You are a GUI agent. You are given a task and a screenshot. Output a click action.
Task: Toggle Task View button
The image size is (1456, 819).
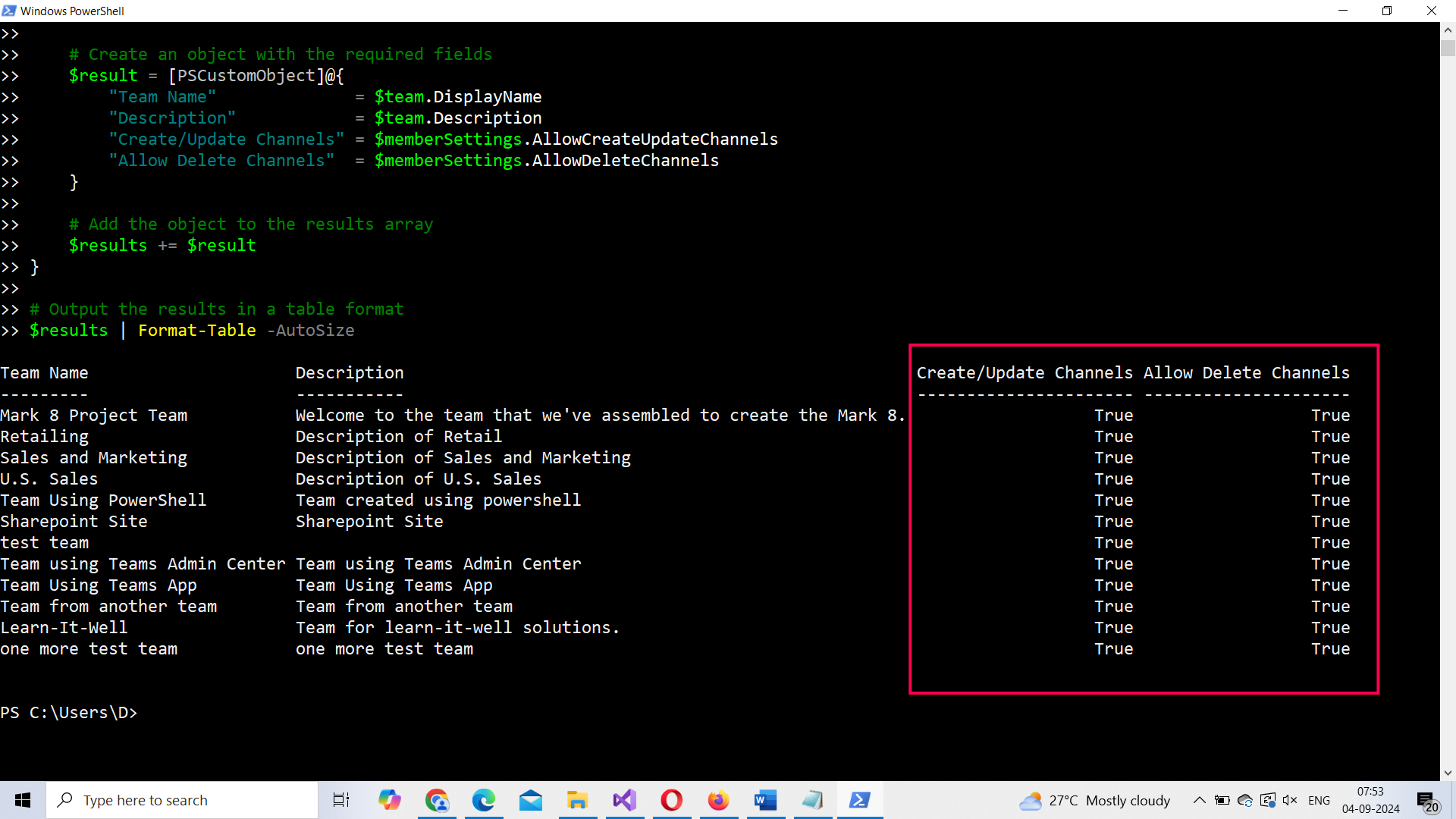coord(341,800)
